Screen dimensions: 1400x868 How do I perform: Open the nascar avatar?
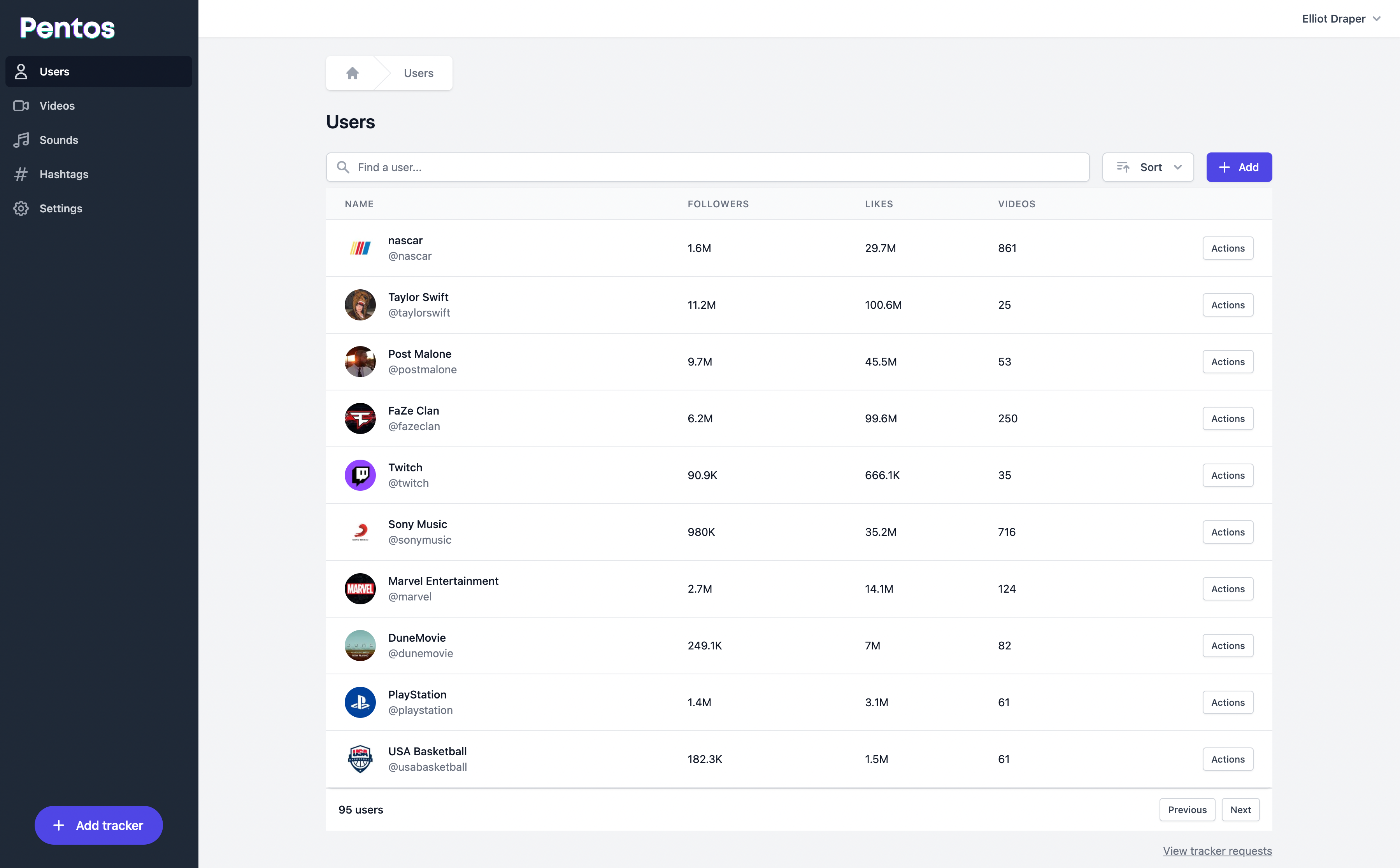click(x=360, y=248)
